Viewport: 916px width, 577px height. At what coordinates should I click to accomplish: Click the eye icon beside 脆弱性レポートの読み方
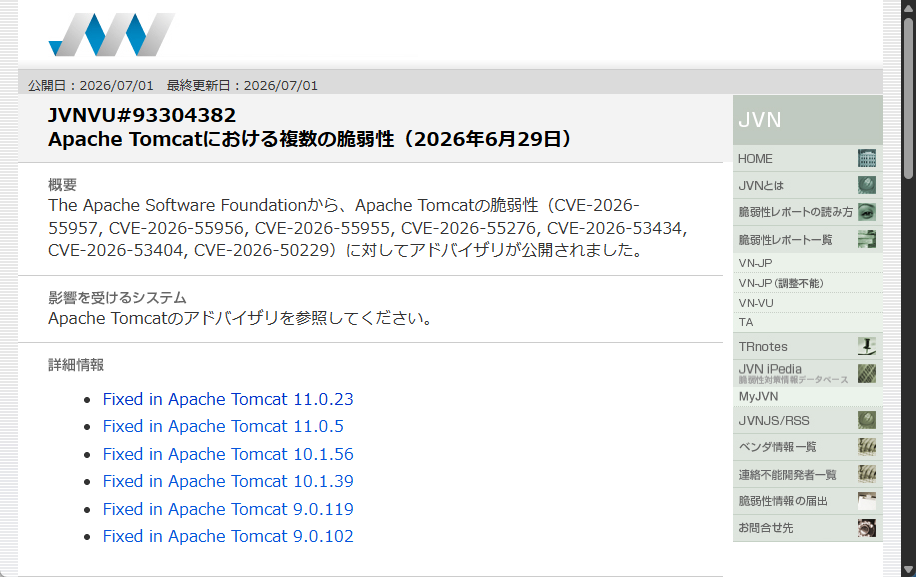(x=866, y=212)
